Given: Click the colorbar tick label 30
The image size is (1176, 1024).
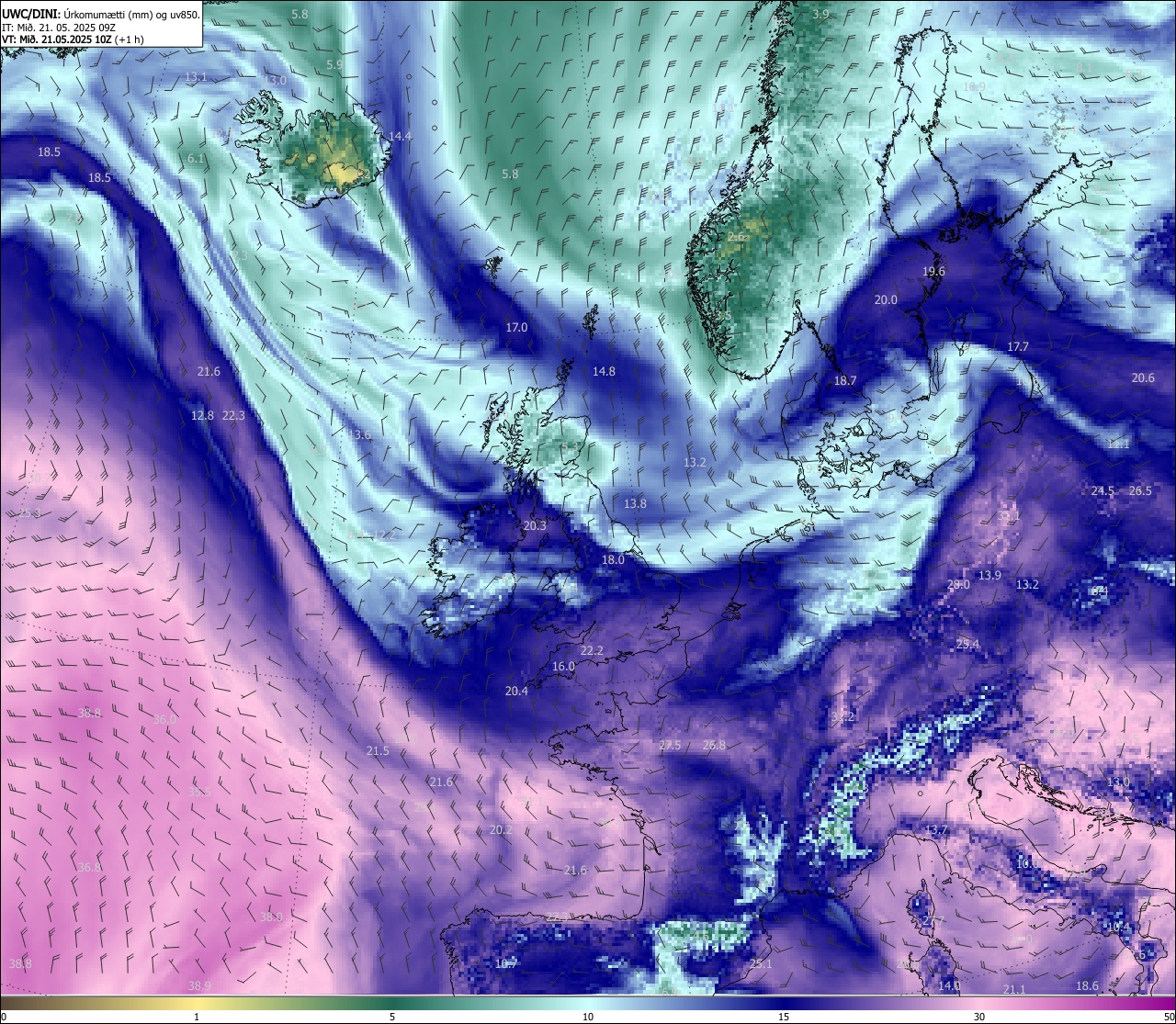Looking at the screenshot, I should (979, 1017).
